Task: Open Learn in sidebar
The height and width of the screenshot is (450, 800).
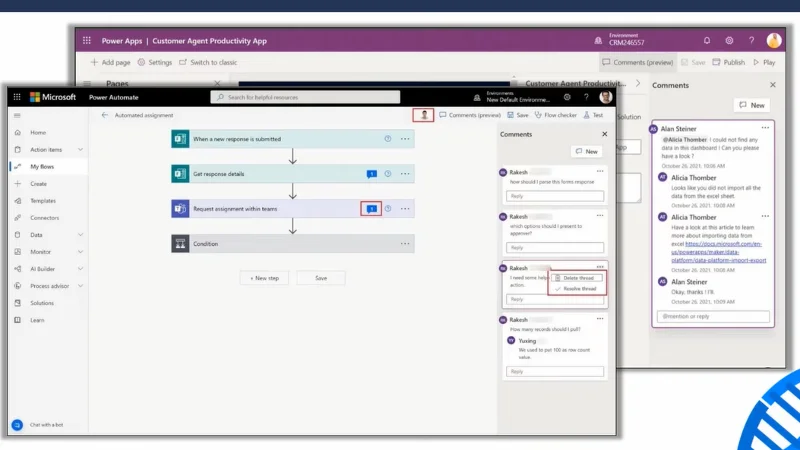Action: tap(37, 320)
